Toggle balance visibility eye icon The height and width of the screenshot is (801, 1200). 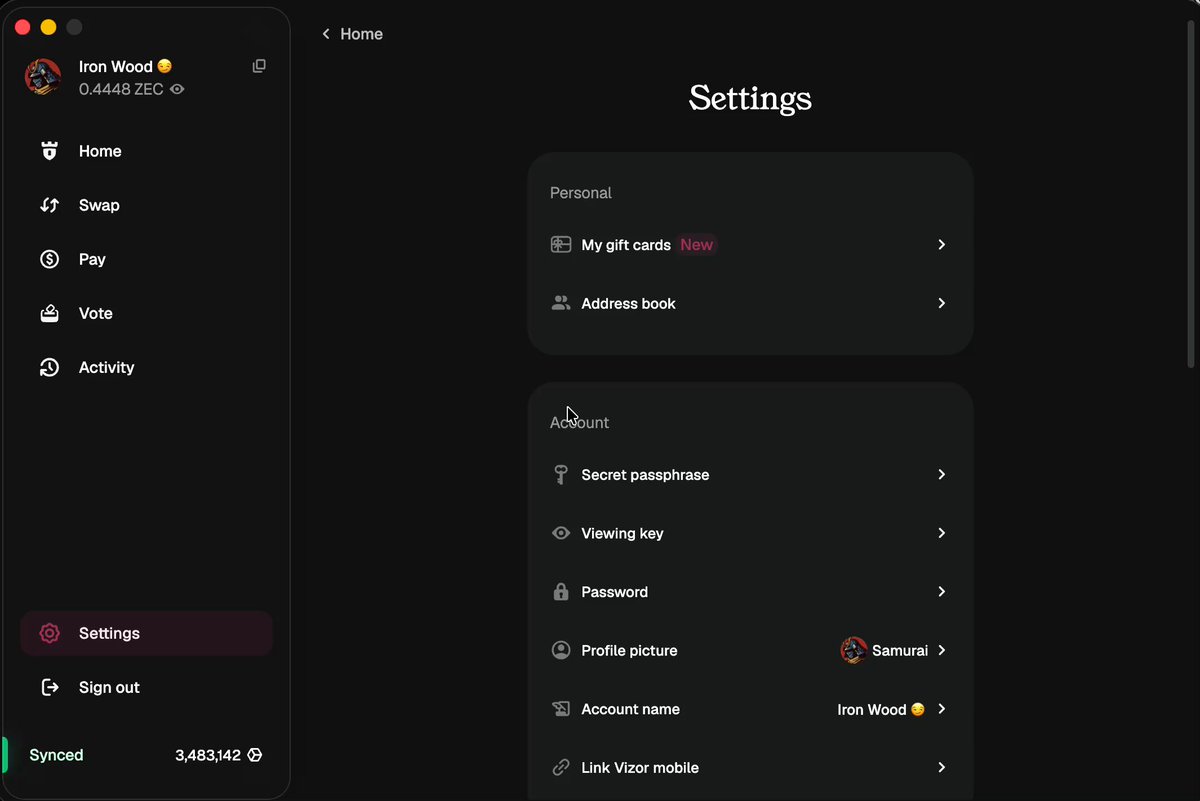coord(177,89)
